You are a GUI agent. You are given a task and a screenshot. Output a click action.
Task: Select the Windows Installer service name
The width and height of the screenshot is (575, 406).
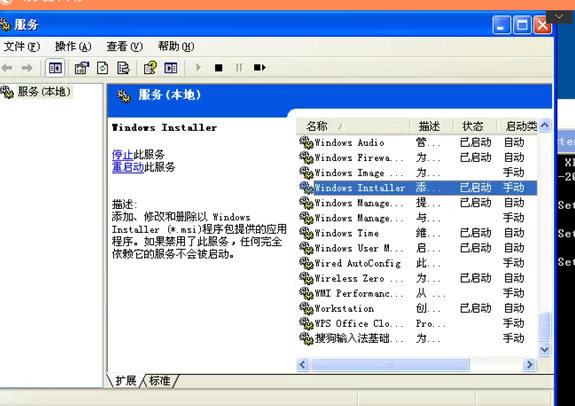pos(360,188)
